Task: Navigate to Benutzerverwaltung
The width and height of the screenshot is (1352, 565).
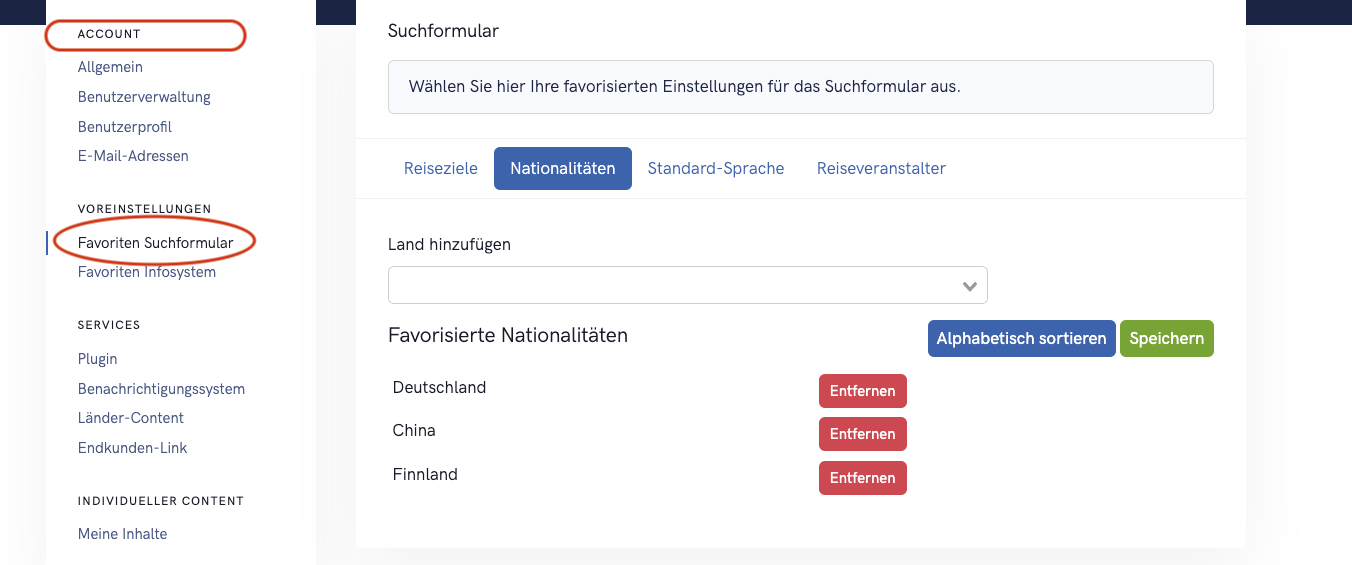Action: (144, 97)
